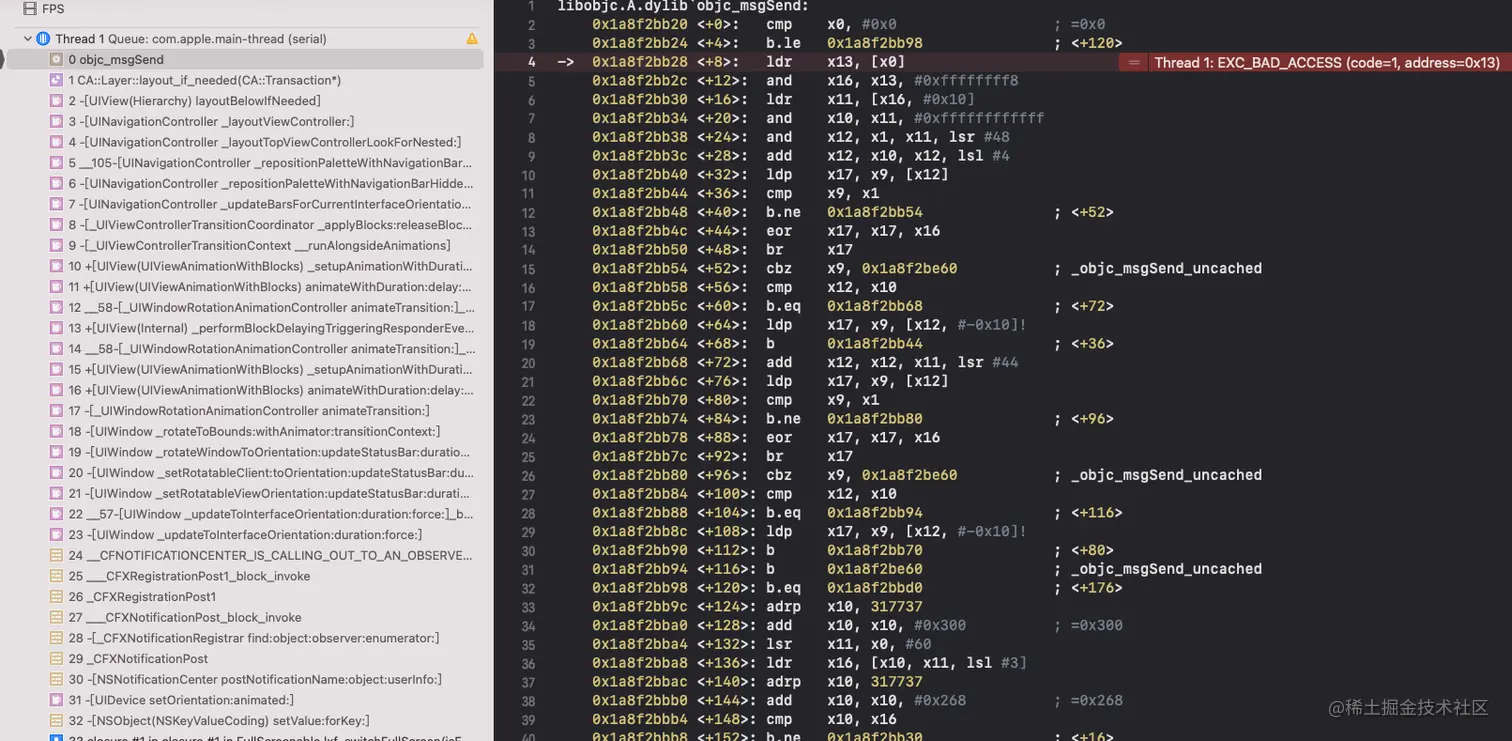Viewport: 1512px width, 741px height.
Task: Click the Thread 1 warning triangle icon
Action: [472, 39]
